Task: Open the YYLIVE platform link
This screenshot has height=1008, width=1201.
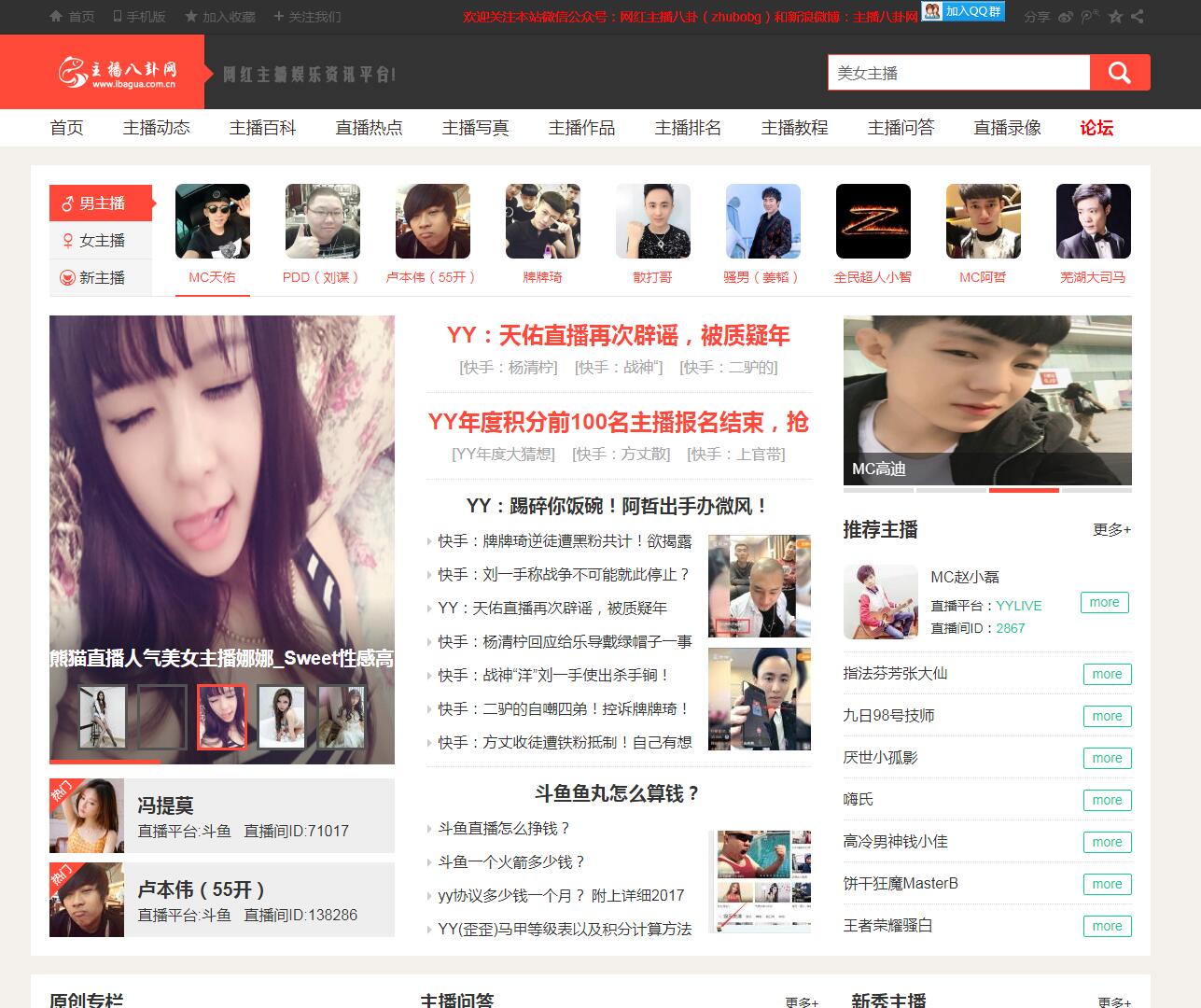Action: click(1019, 606)
